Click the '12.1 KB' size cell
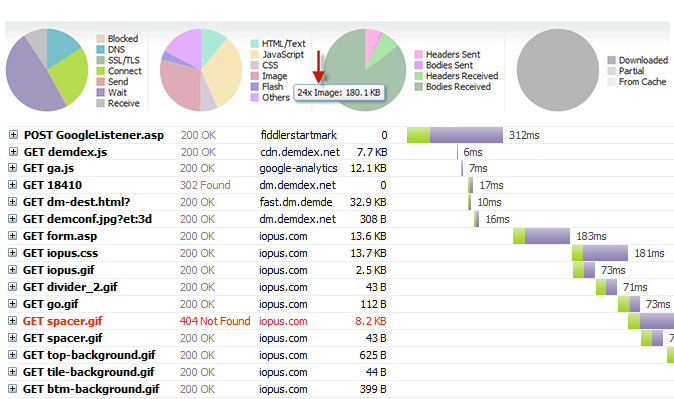 click(368, 168)
